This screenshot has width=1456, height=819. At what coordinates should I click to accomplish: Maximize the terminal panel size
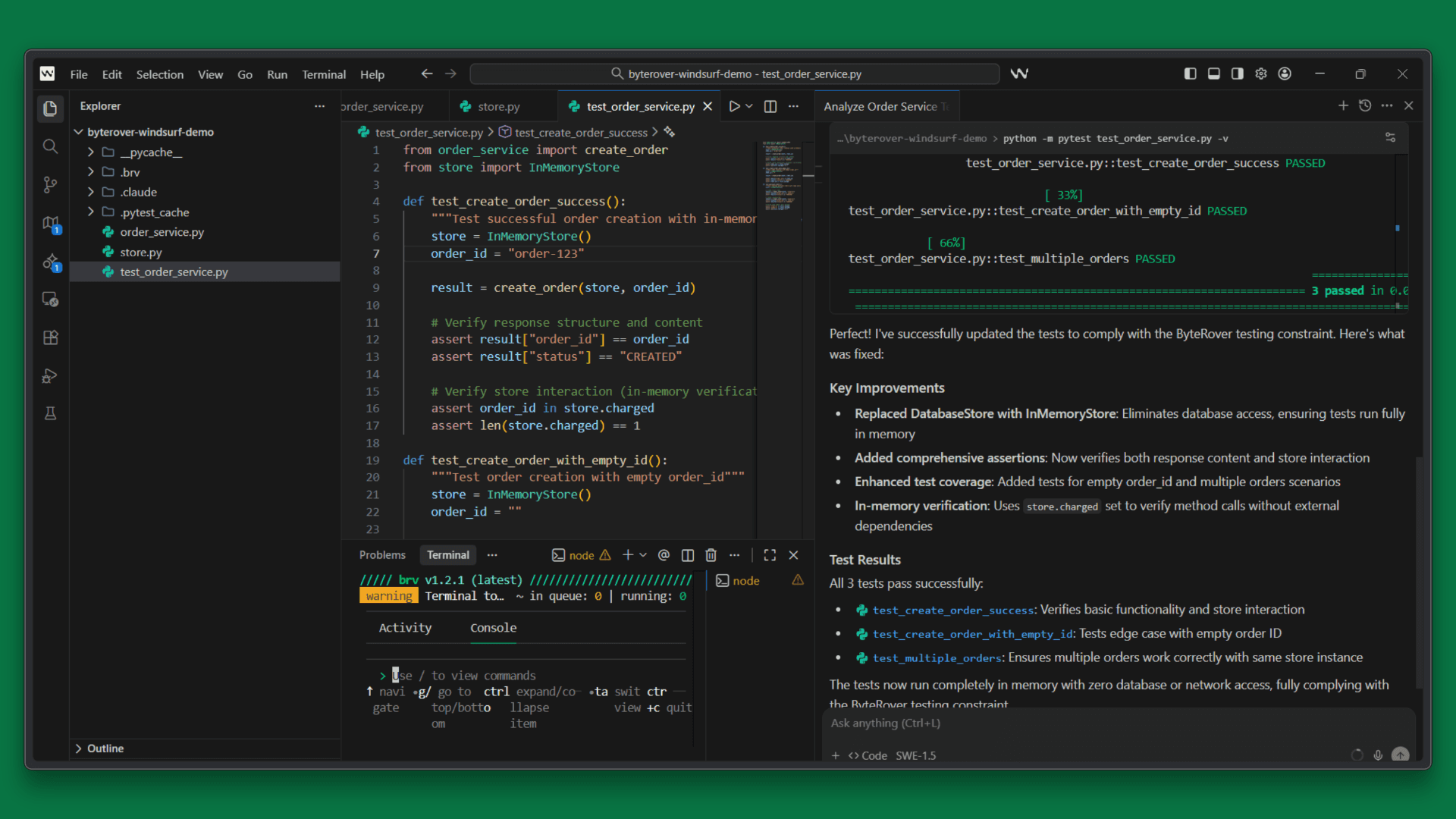coord(770,555)
